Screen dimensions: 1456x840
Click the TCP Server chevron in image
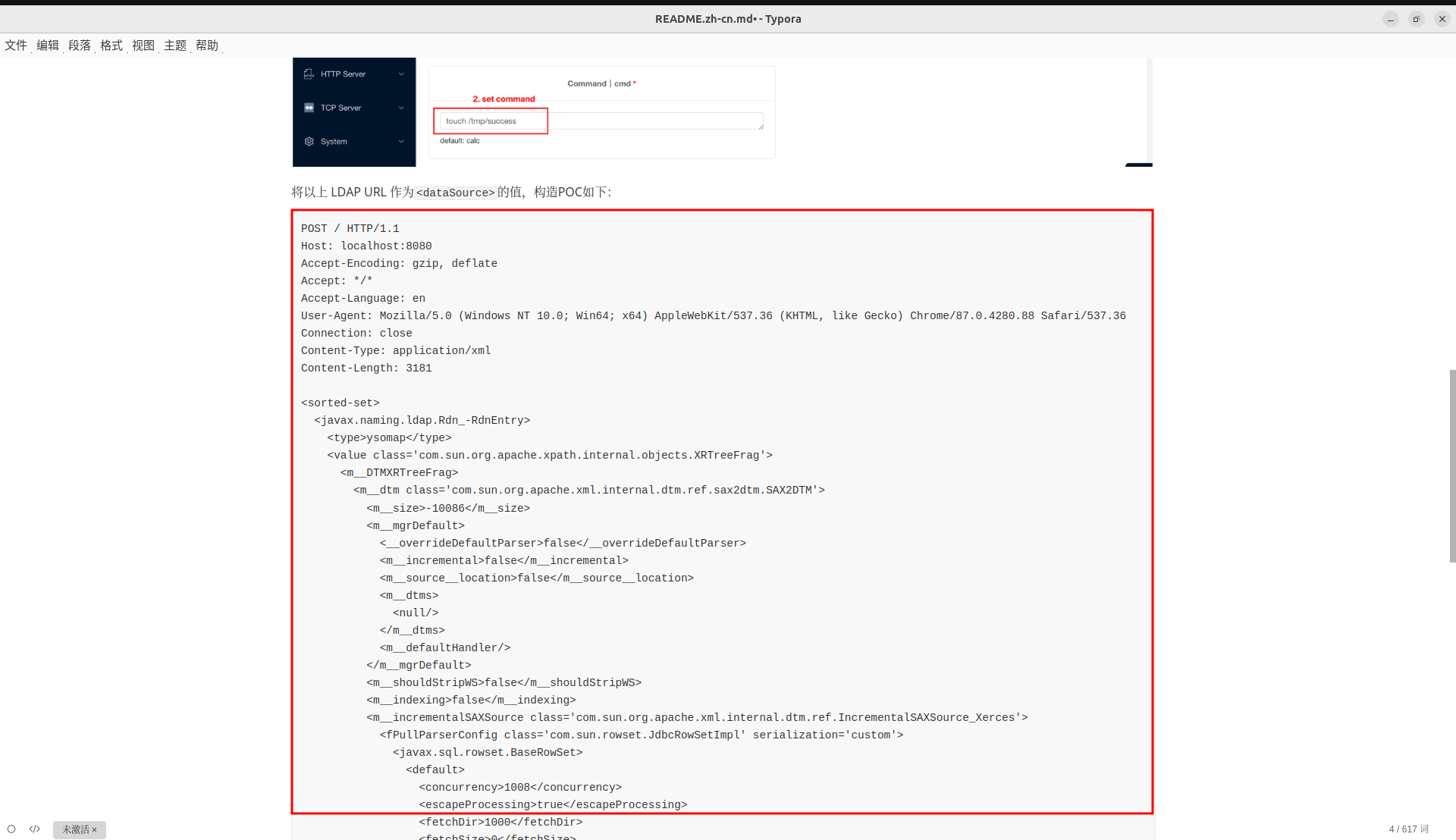(401, 108)
